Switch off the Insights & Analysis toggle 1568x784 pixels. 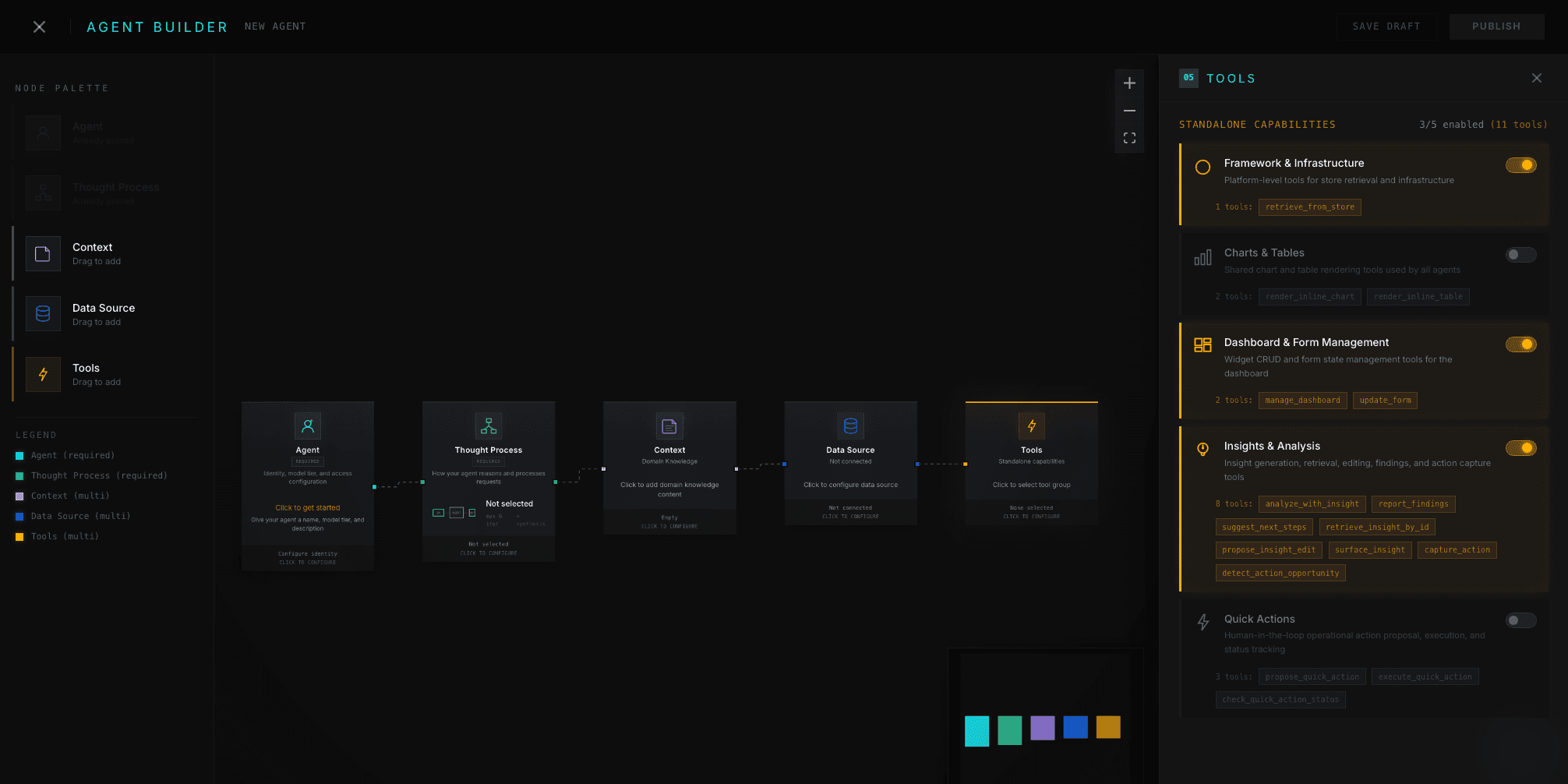1520,448
